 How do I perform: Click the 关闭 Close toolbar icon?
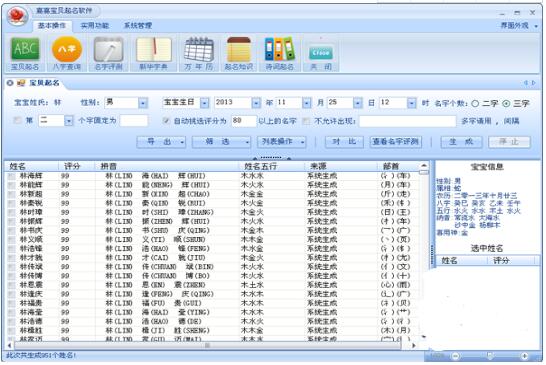coord(321,54)
